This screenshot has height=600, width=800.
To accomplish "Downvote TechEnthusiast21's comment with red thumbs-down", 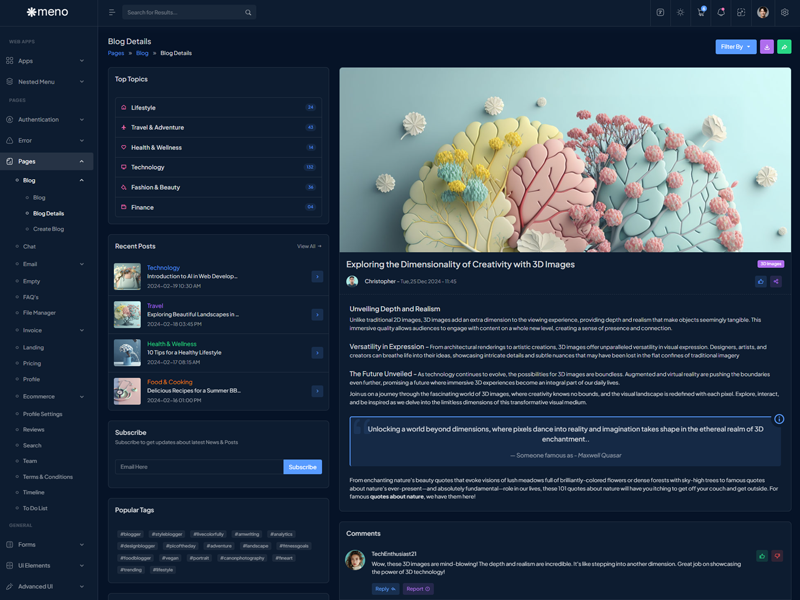I will (x=777, y=556).
